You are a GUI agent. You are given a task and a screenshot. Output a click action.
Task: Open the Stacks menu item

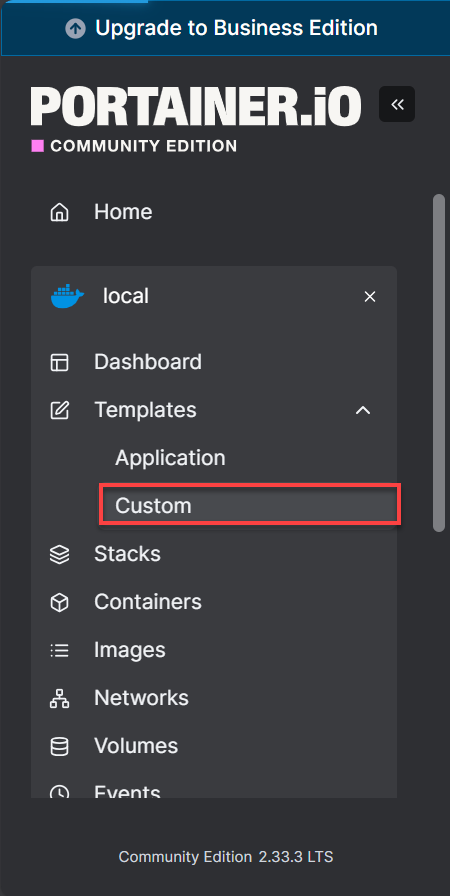point(127,554)
